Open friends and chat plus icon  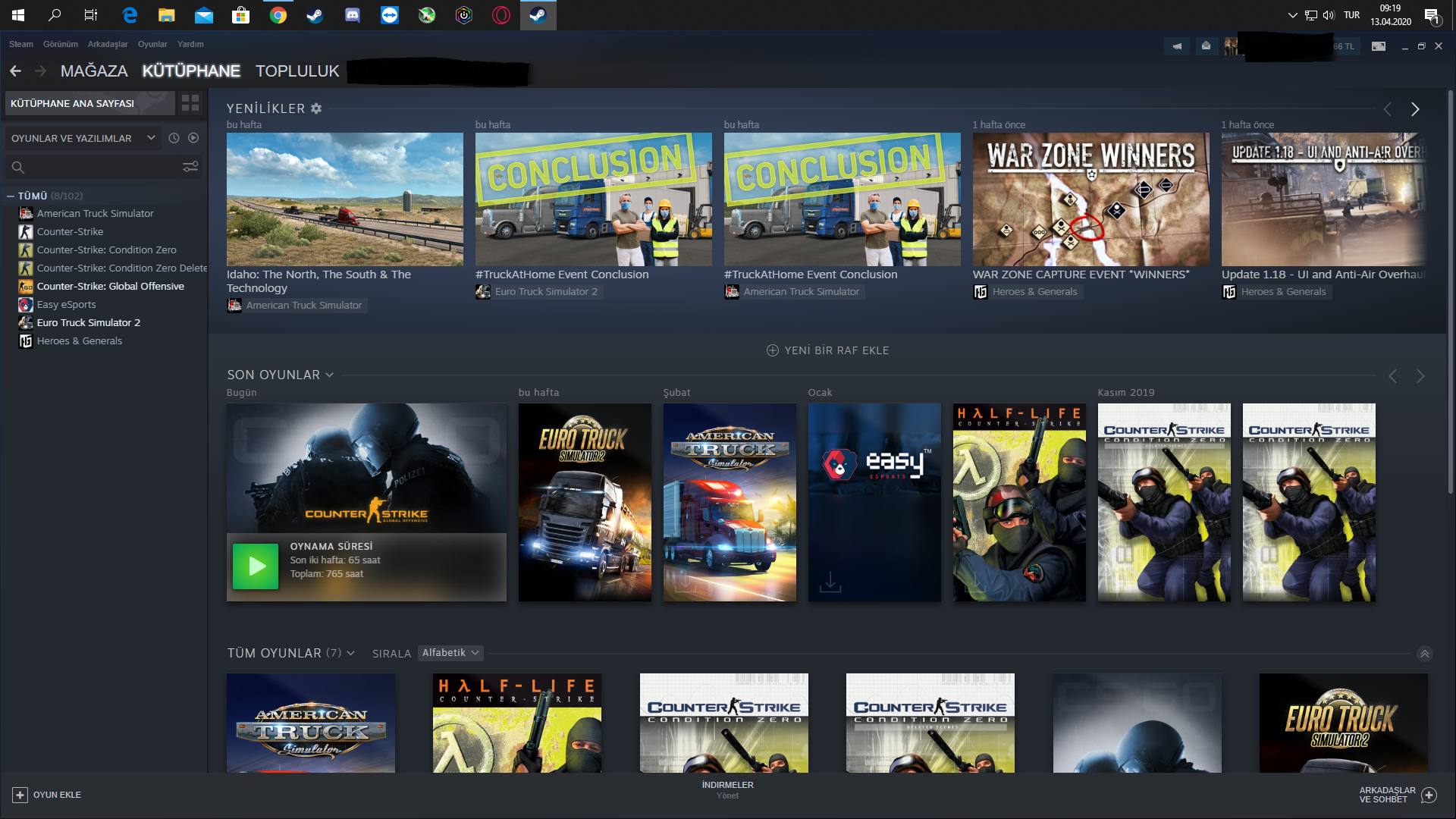pos(1429,795)
